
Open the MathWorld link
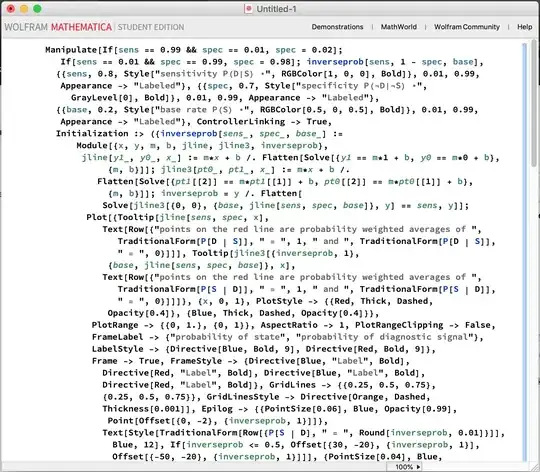pos(398,27)
